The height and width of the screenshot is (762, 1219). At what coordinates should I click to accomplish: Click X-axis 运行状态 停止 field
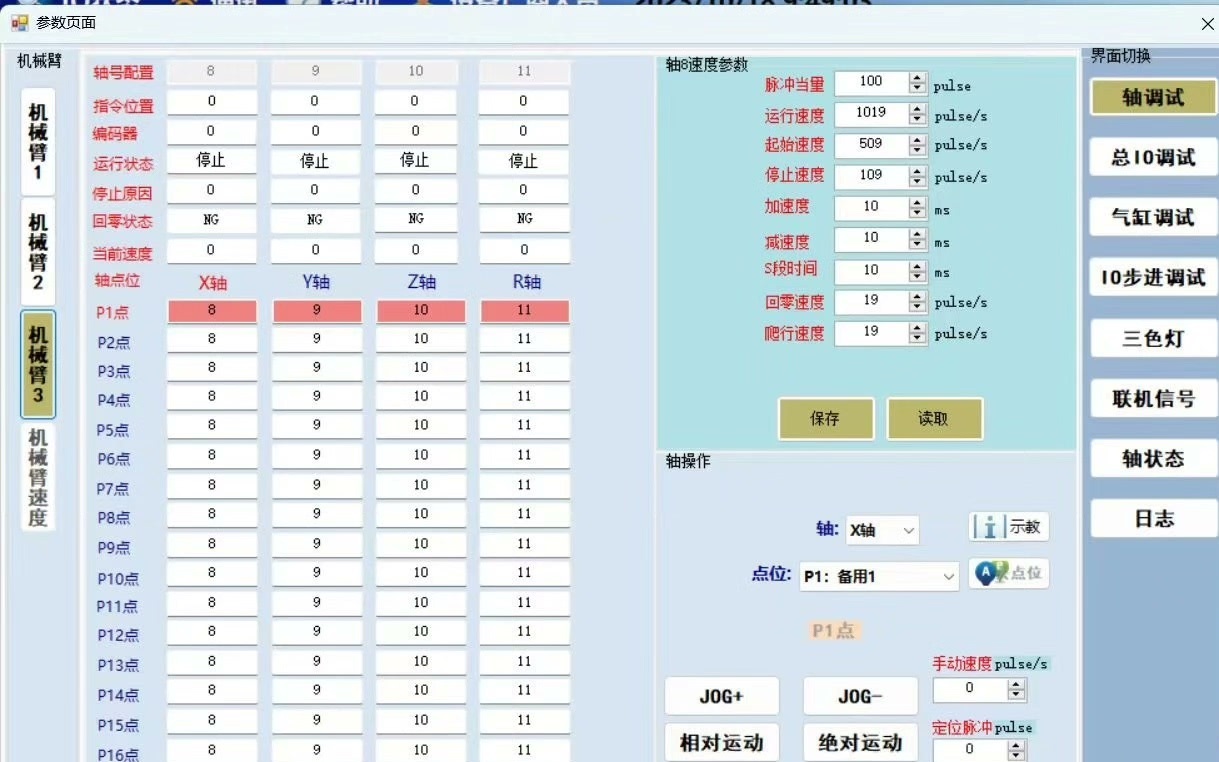[x=212, y=161]
